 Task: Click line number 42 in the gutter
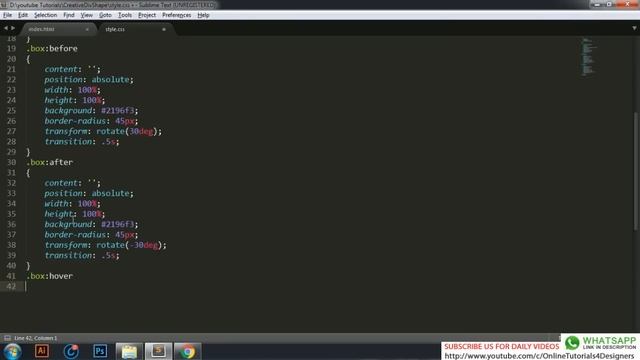pos(11,286)
